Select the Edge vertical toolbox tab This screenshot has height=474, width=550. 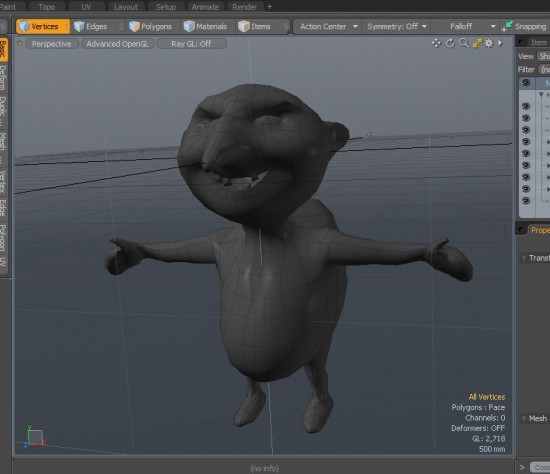(x=4, y=208)
